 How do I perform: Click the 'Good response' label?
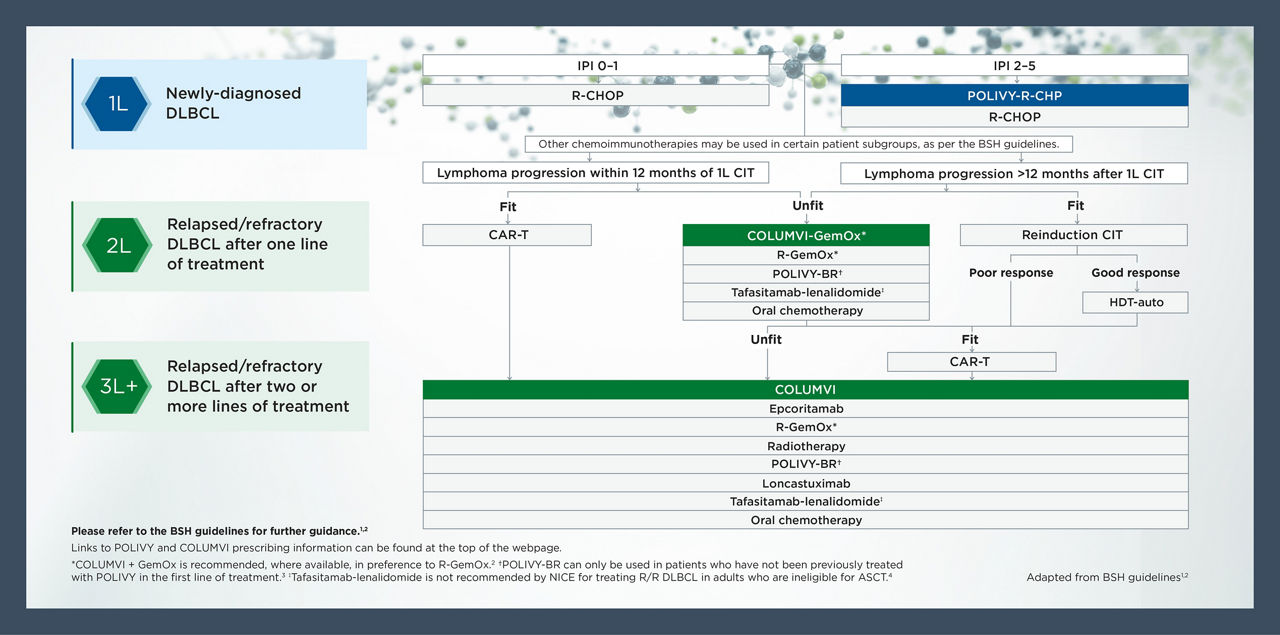pos(1135,273)
